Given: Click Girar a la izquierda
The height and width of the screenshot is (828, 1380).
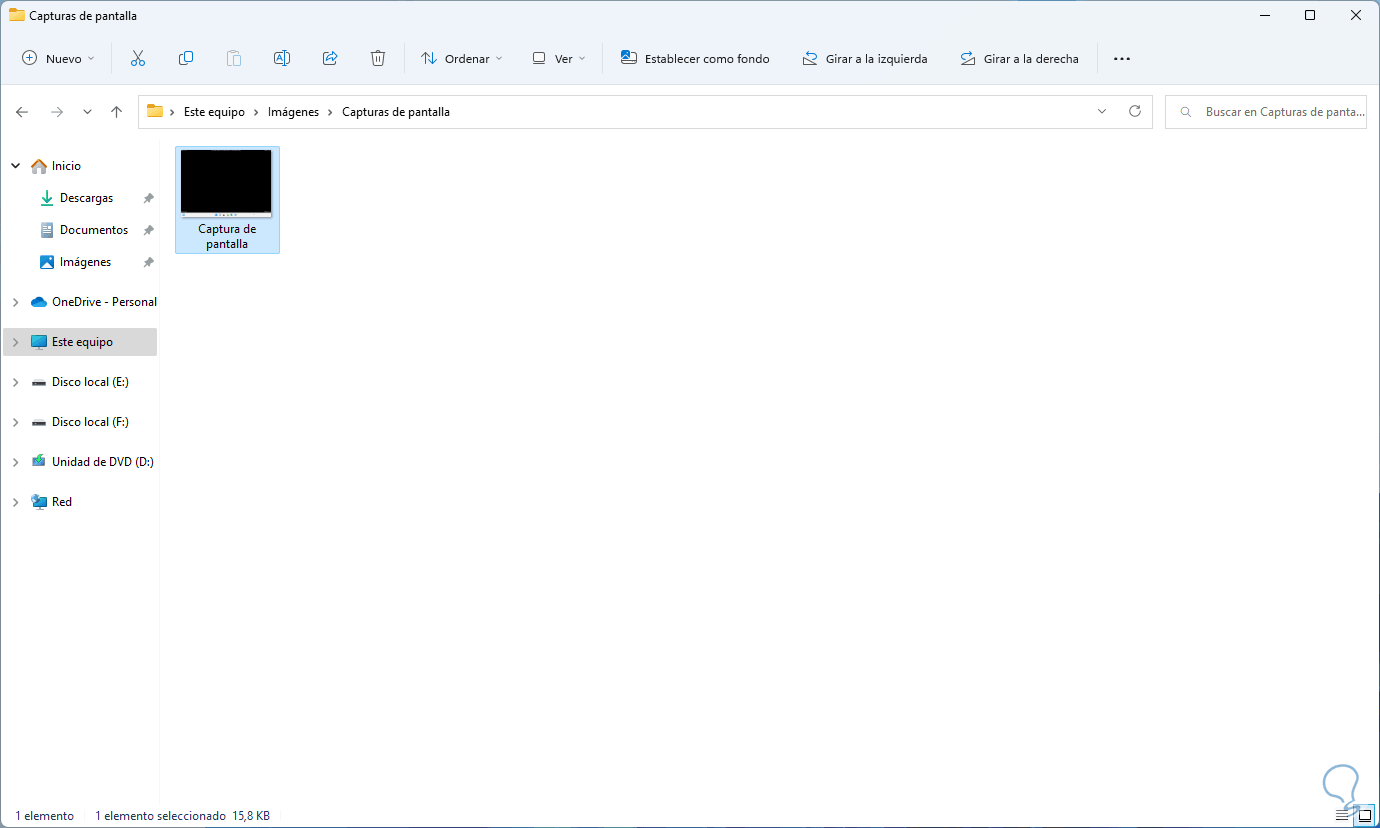Looking at the screenshot, I should (x=865, y=59).
